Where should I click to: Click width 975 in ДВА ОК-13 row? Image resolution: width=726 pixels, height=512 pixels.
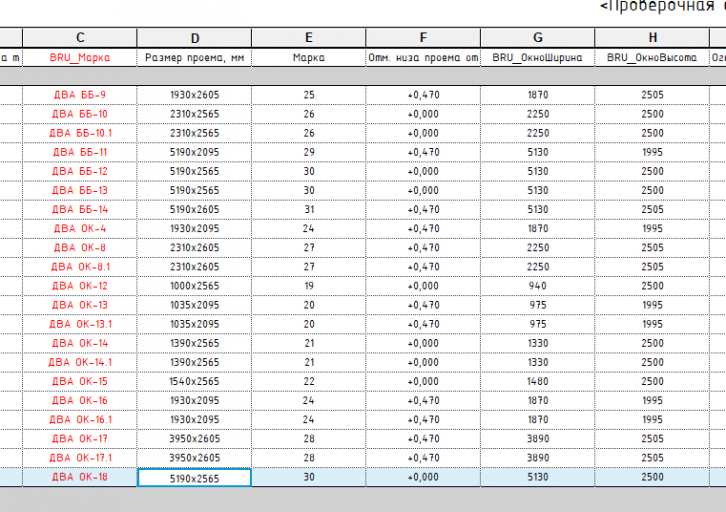tap(538, 305)
